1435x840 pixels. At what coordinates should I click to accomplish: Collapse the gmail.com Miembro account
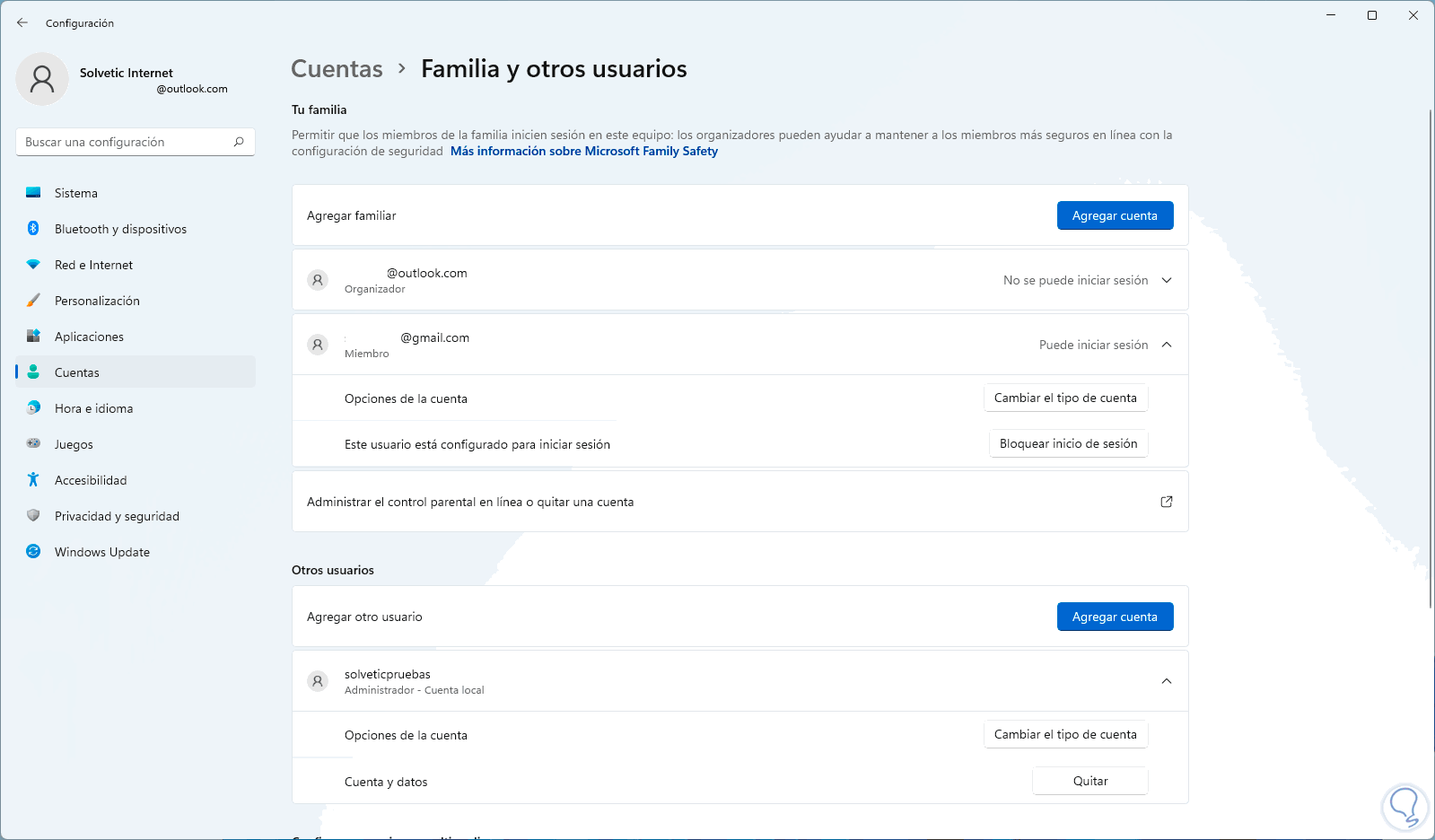click(1167, 345)
